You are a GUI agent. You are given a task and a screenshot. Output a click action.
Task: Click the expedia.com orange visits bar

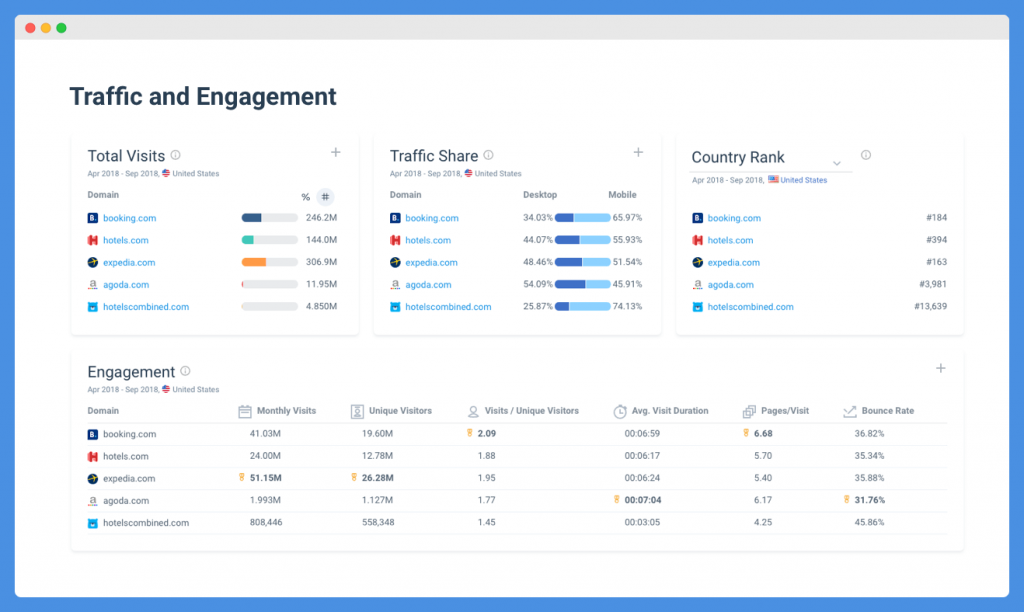270,263
